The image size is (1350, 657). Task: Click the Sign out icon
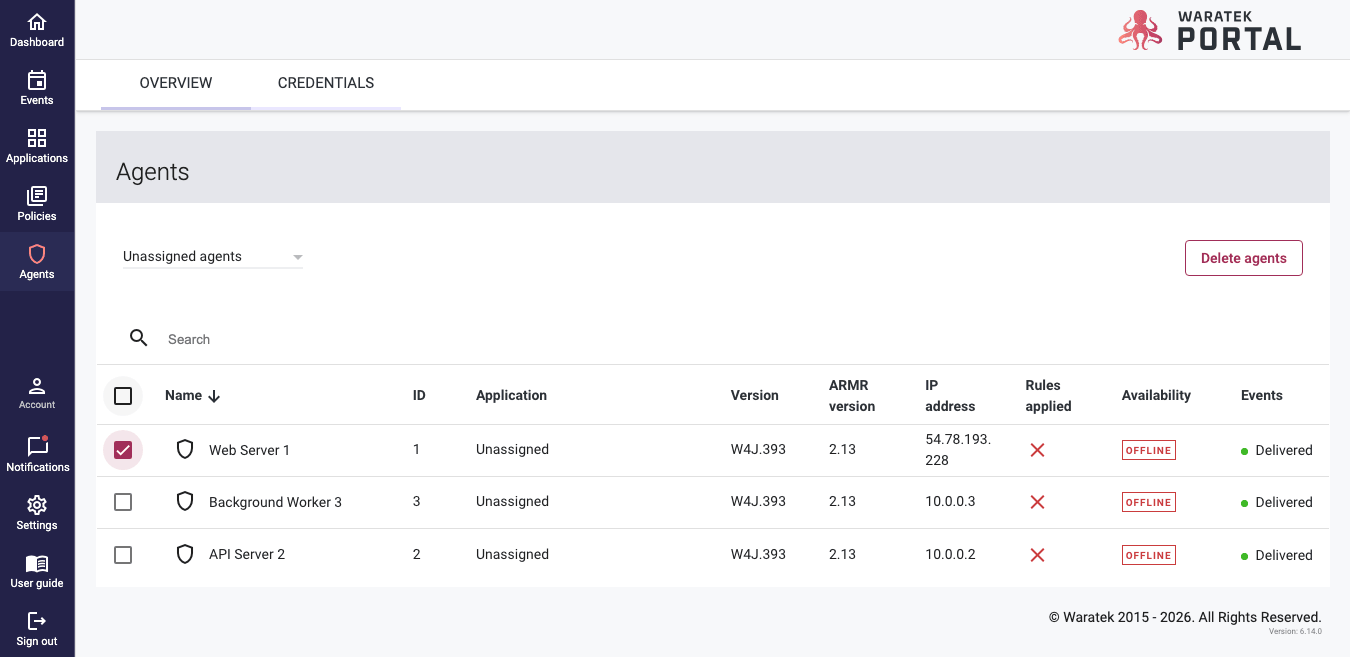[37, 621]
